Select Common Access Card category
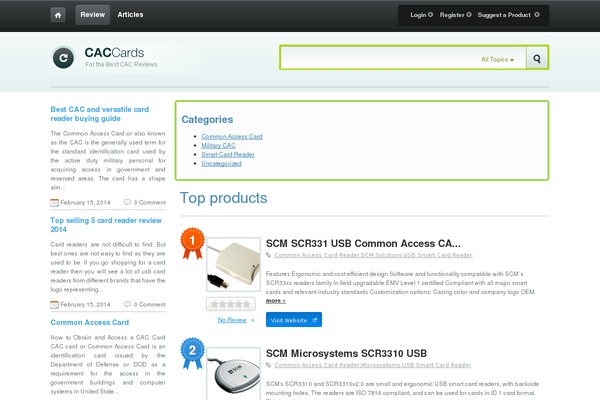Image resolution: width=600 pixels, height=400 pixels. pos(232,137)
